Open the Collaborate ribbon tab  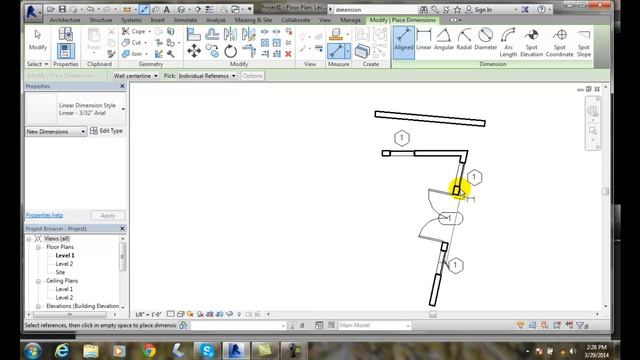coord(296,20)
